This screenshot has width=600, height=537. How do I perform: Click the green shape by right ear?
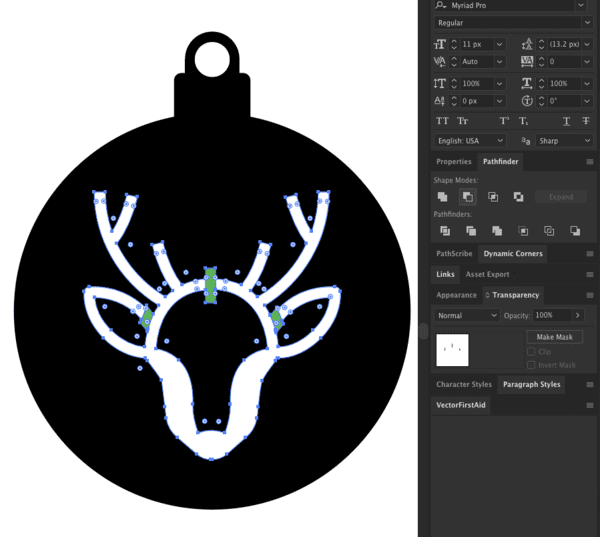[277, 321]
